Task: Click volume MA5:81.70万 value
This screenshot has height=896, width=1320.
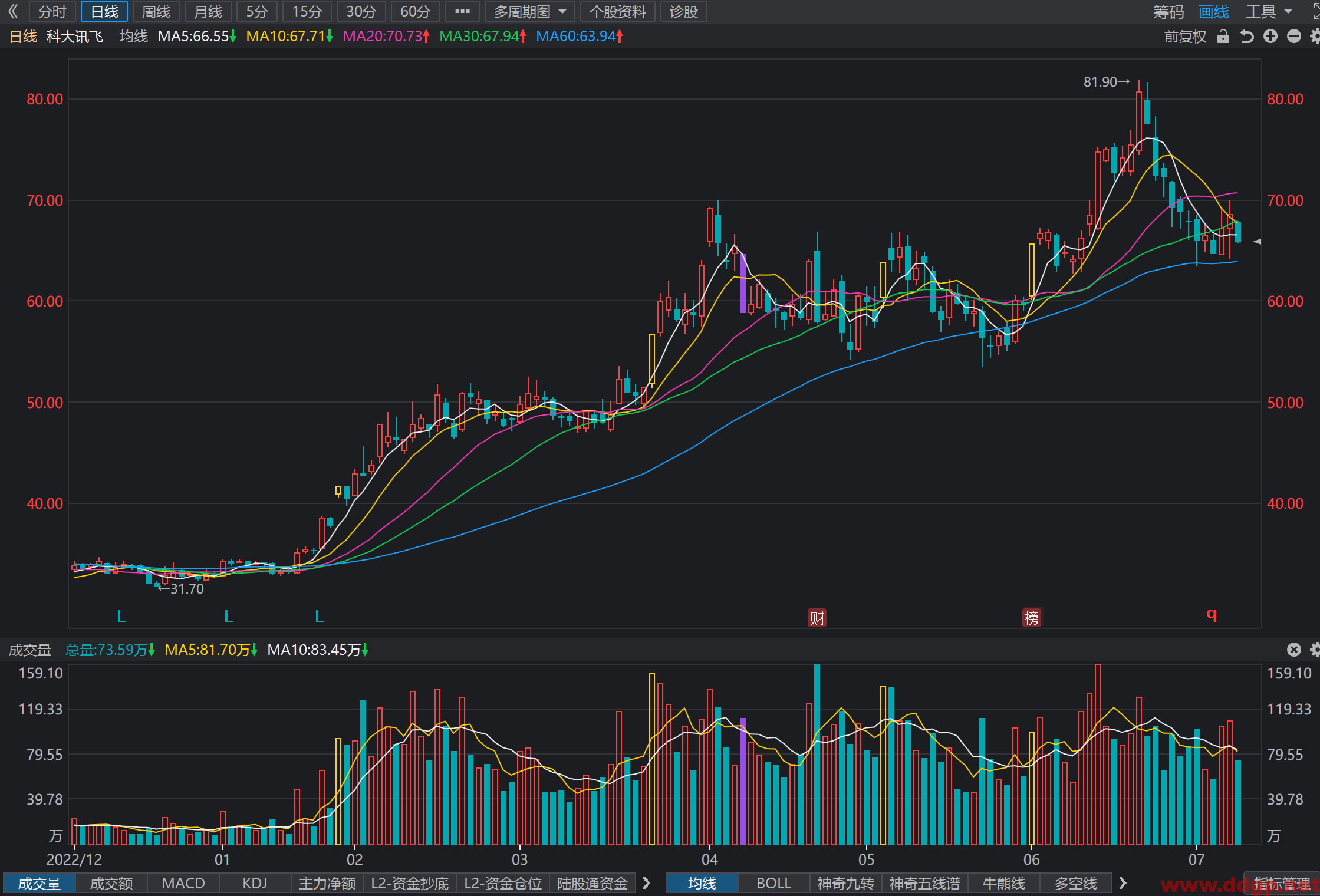Action: pos(211,650)
